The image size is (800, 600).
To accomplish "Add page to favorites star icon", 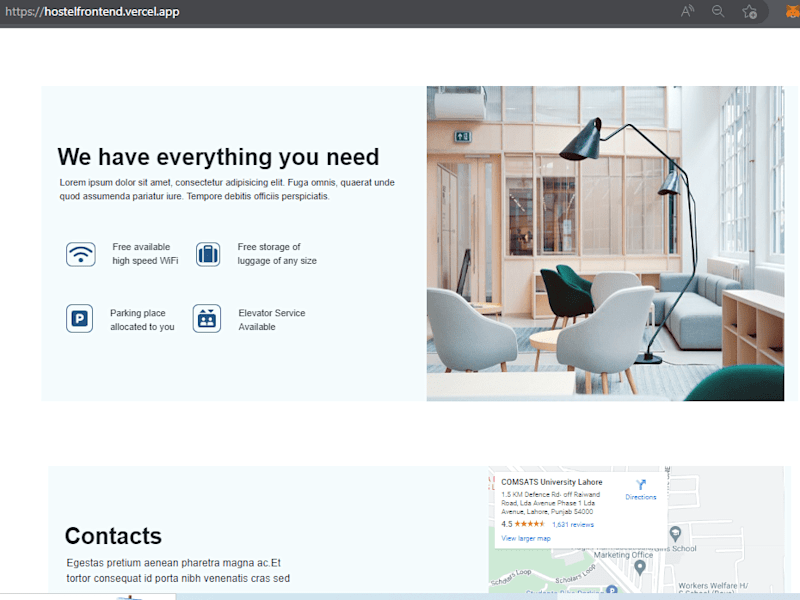I will (x=749, y=11).
